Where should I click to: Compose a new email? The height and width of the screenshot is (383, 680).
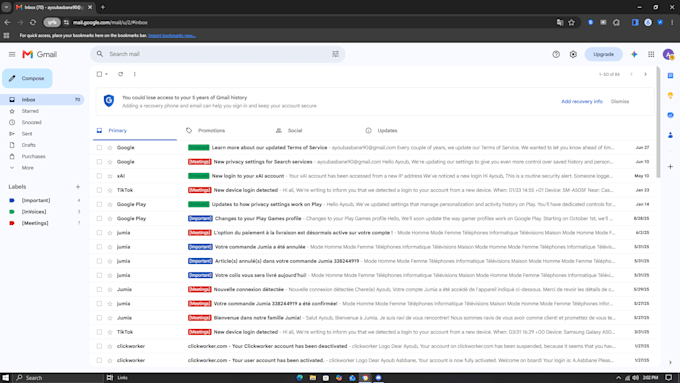point(27,79)
